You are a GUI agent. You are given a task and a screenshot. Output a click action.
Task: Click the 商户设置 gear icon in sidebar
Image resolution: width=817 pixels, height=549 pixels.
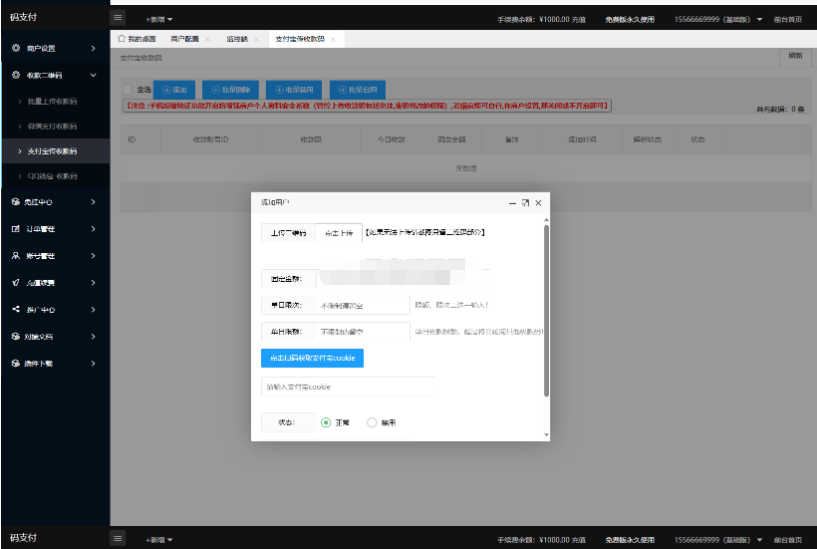click(16, 49)
